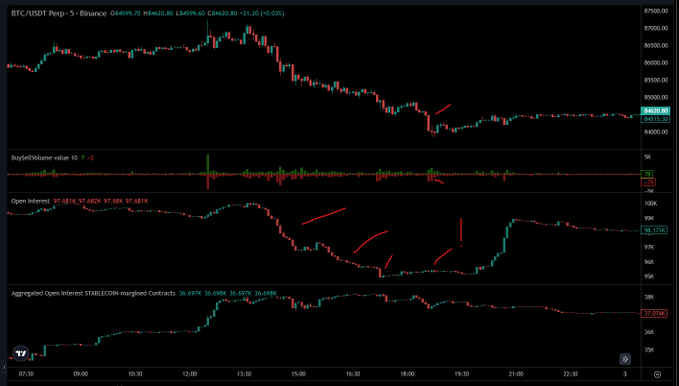
Task: Click the 13:30 time axis label
Action: click(x=244, y=374)
